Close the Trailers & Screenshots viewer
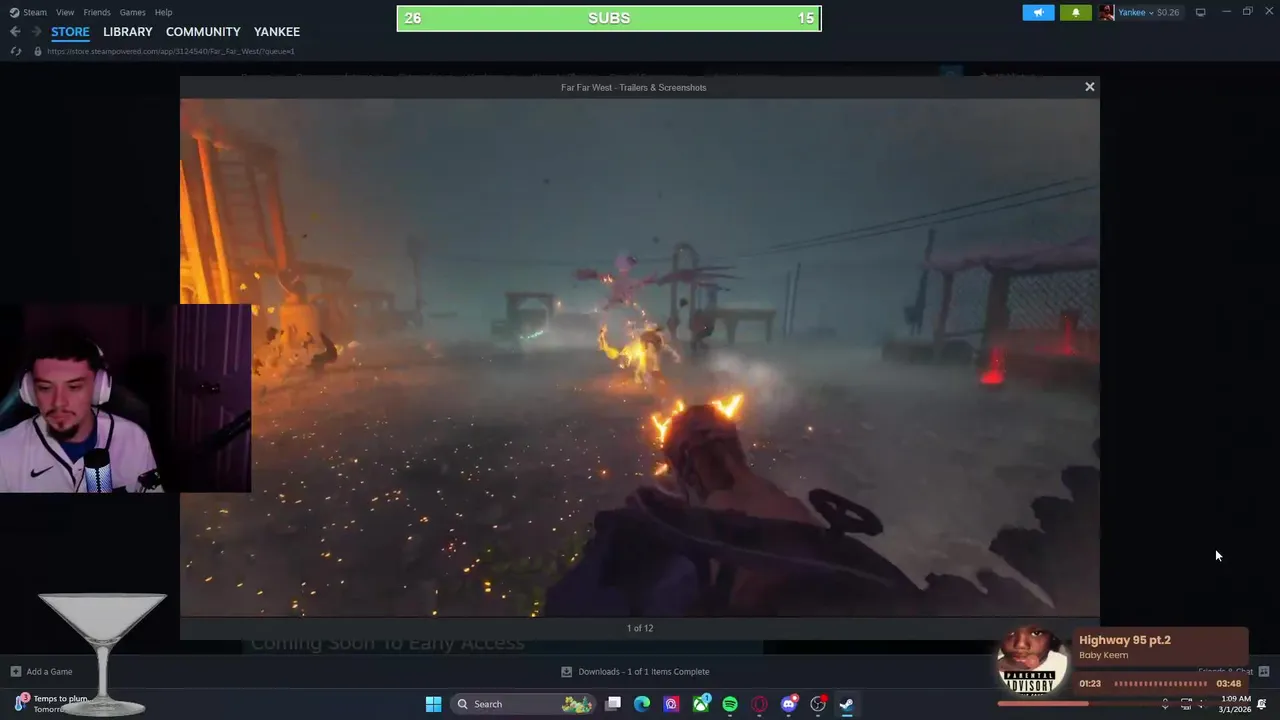The width and height of the screenshot is (1280, 720). 1090,87
